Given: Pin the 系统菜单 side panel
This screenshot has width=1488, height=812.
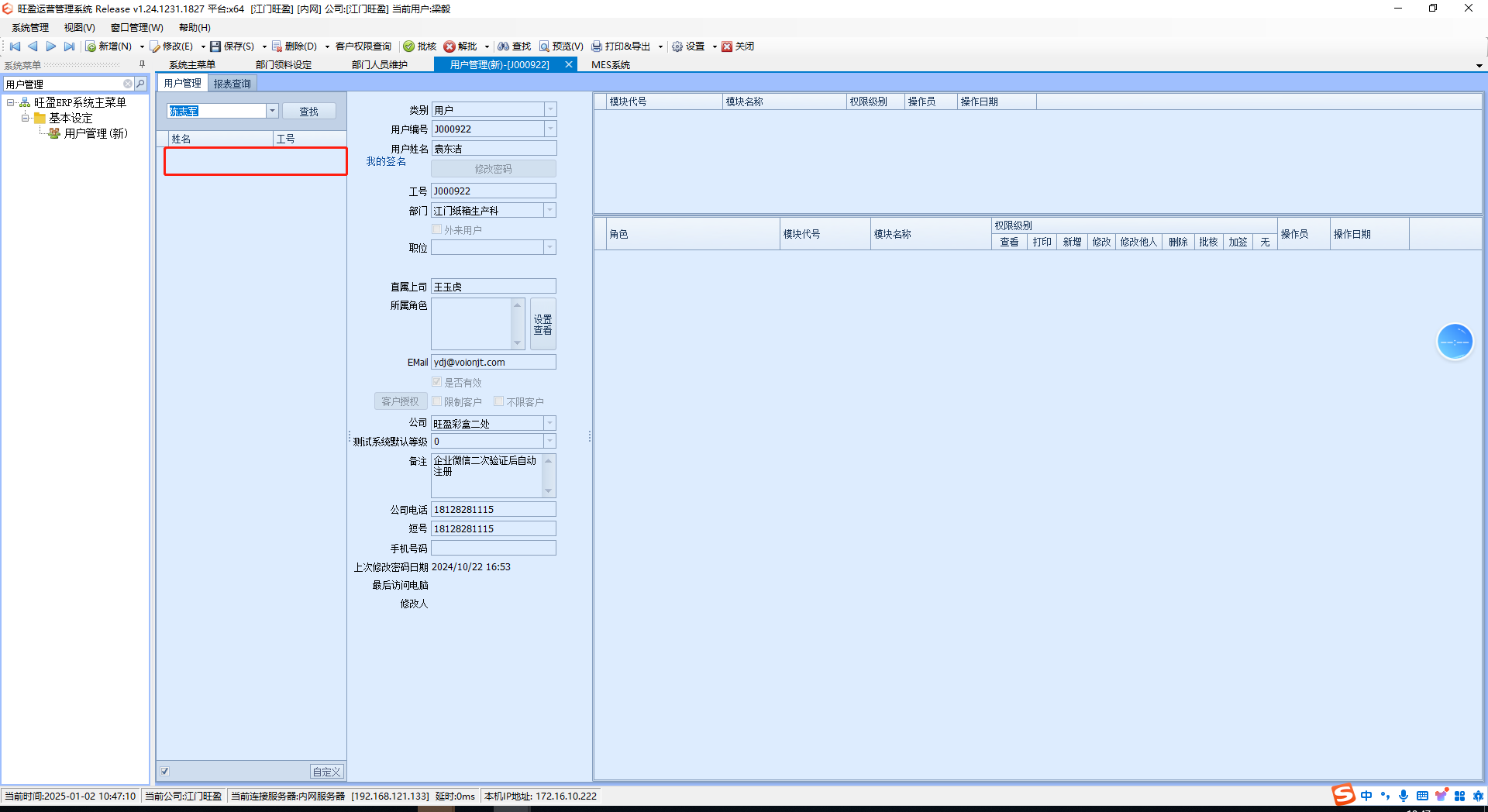Looking at the screenshot, I should coord(142,65).
